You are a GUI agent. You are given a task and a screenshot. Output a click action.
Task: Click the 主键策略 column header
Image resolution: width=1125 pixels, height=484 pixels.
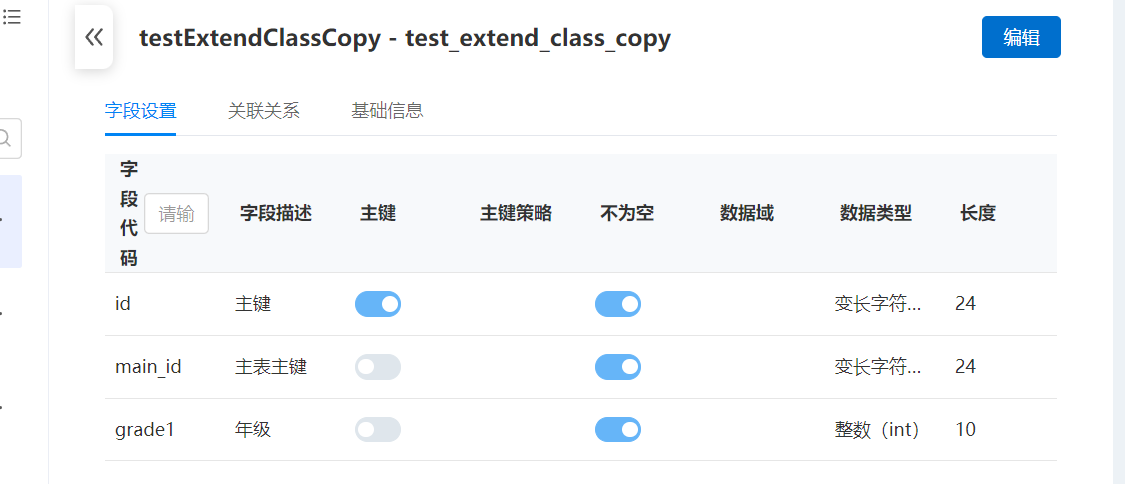click(x=516, y=213)
